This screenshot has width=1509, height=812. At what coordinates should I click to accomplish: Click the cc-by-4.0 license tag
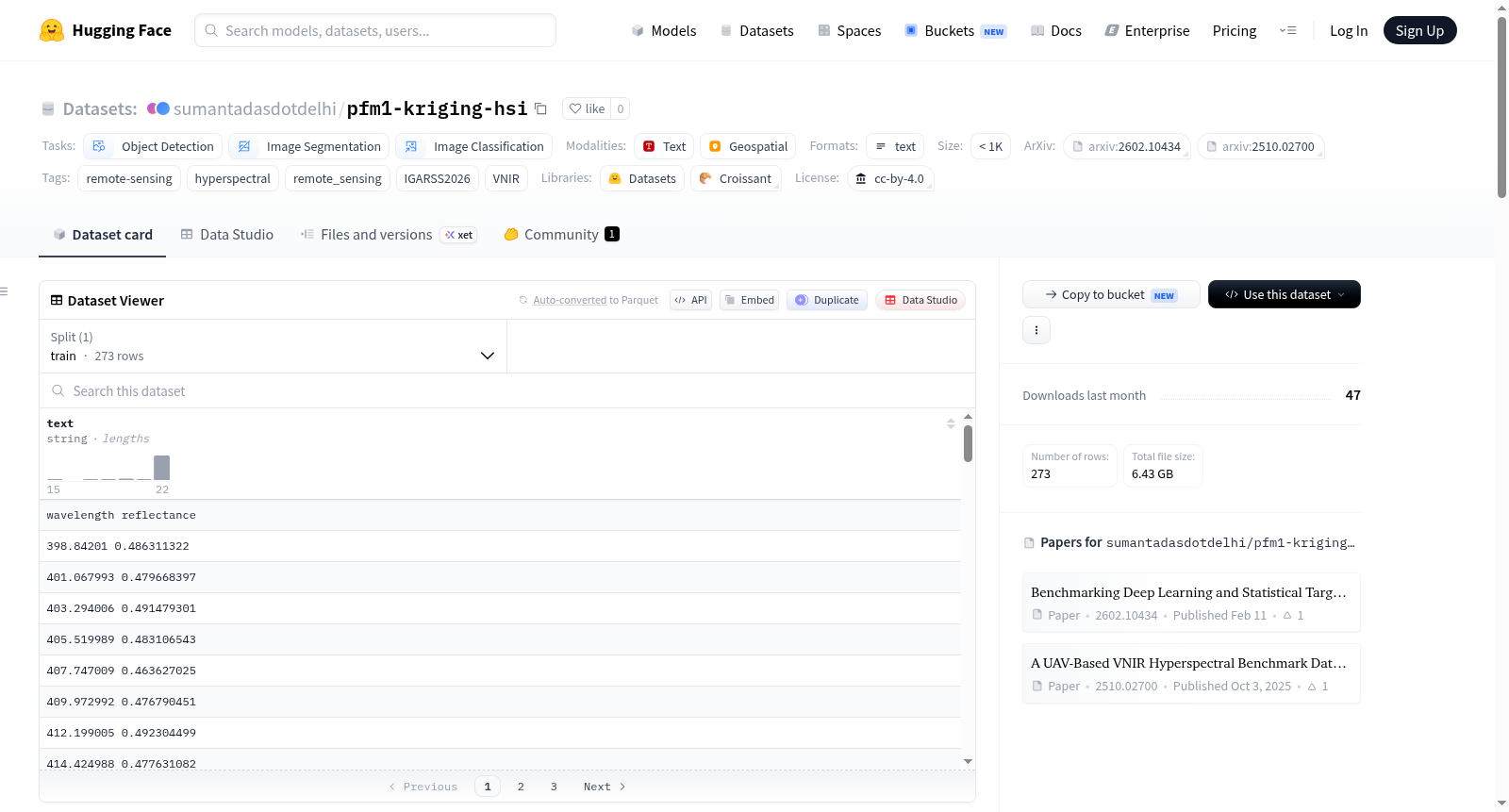click(889, 178)
